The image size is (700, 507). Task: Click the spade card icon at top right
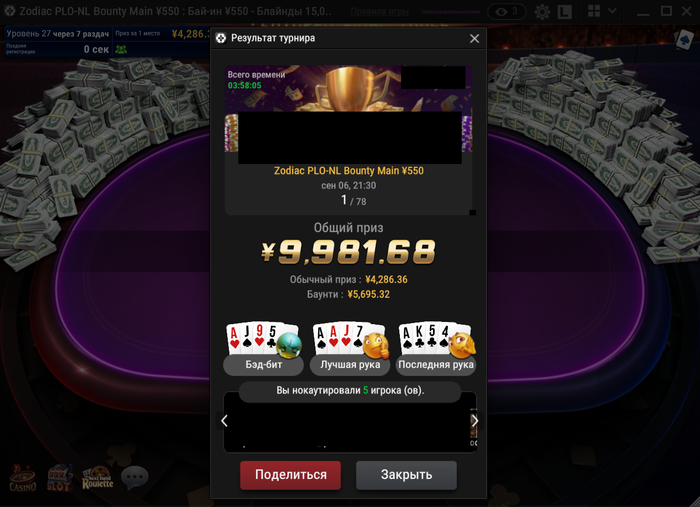(684, 40)
